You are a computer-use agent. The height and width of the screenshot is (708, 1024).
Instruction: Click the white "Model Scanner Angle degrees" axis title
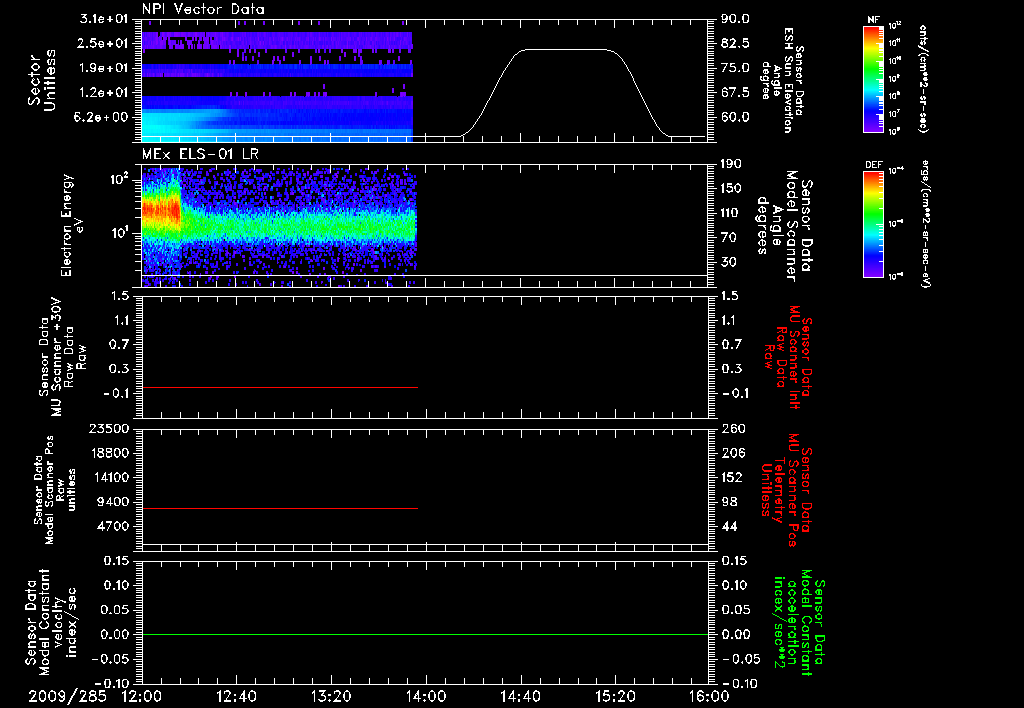click(784, 225)
